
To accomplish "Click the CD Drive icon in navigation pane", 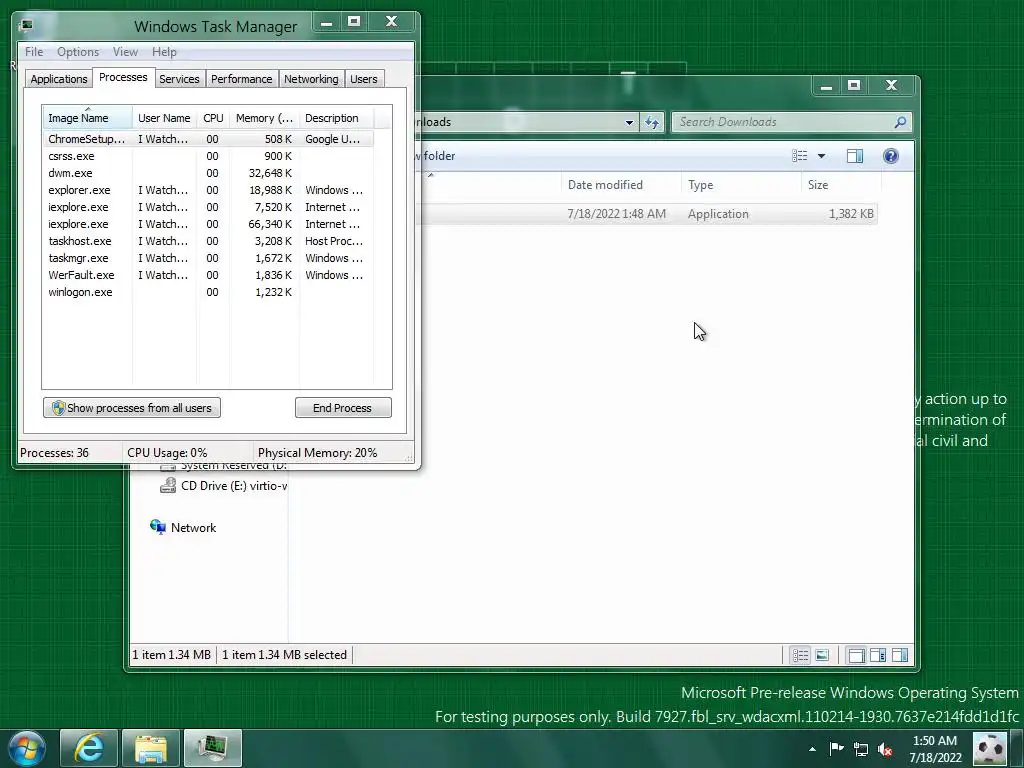I will [x=168, y=485].
